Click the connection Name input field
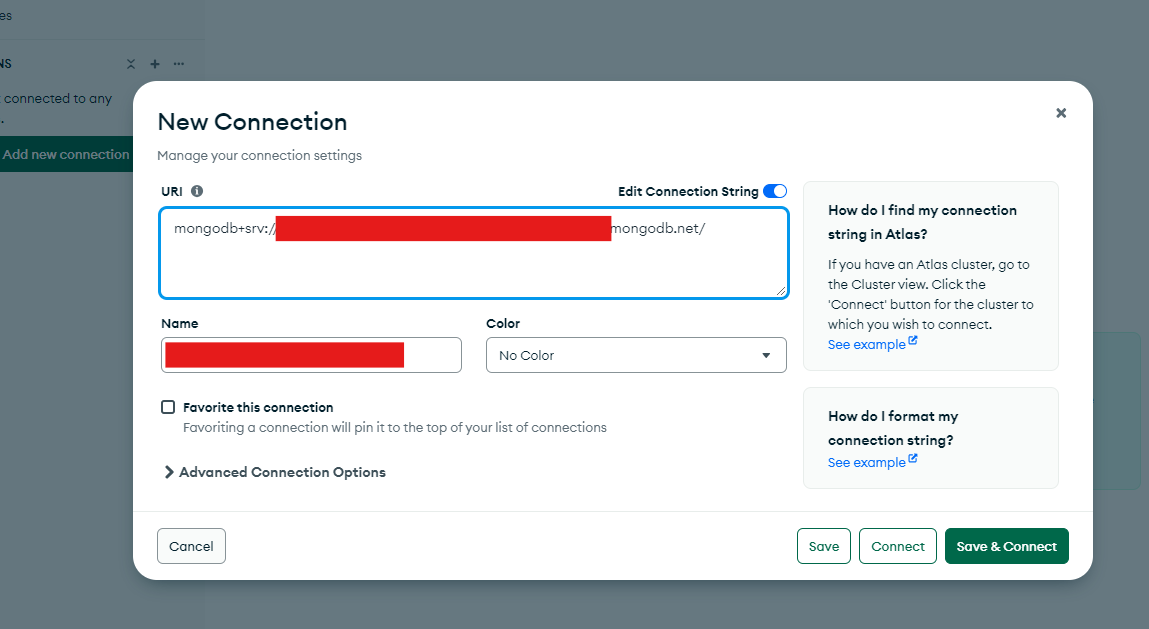This screenshot has height=629, width=1149. 311,355
